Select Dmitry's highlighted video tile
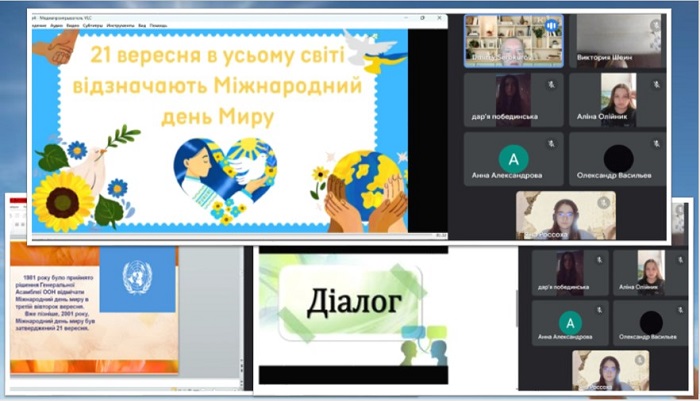This screenshot has height=401, width=700. (x=513, y=41)
